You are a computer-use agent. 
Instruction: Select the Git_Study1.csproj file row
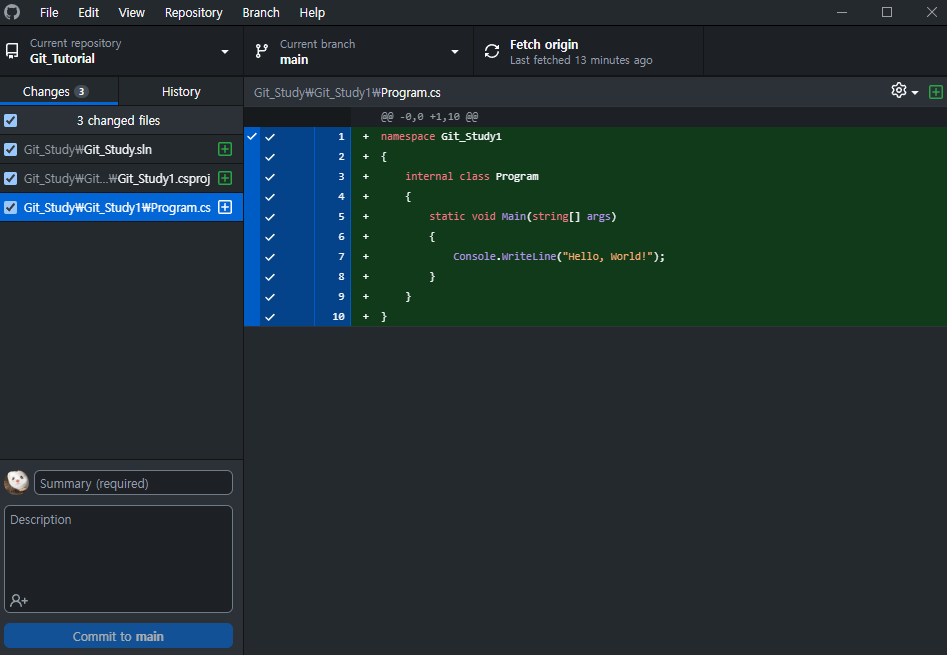(121, 178)
